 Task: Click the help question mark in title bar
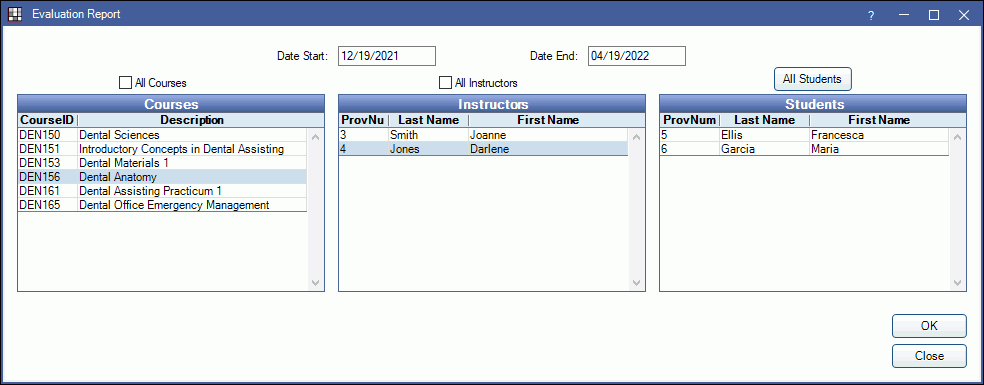(x=871, y=15)
